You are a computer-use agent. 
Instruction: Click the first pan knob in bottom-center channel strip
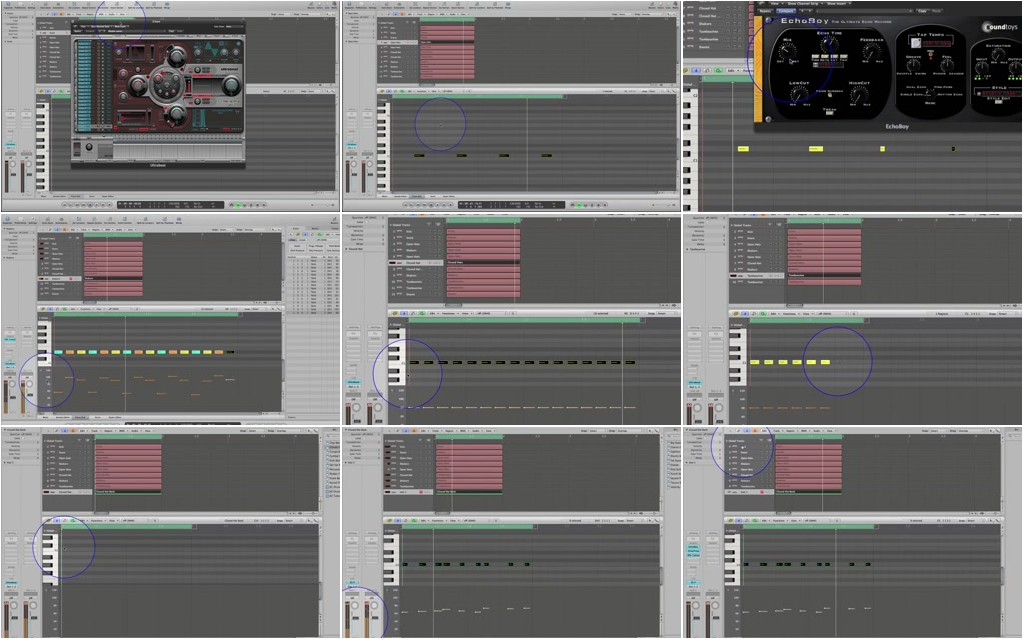tap(356, 606)
